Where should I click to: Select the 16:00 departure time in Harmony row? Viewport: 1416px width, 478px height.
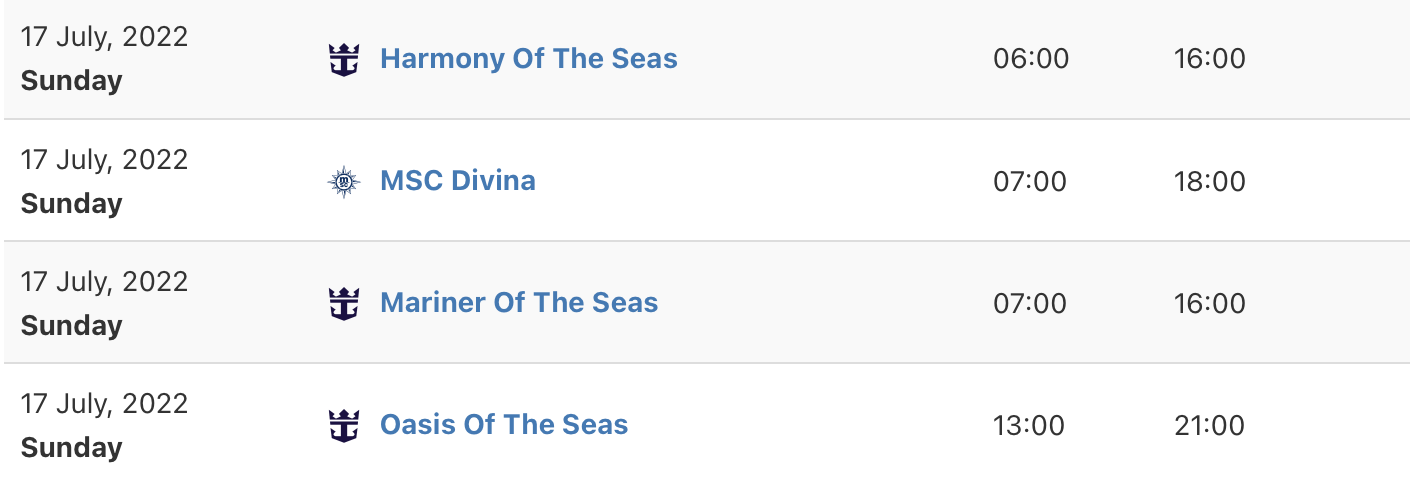tap(1210, 59)
